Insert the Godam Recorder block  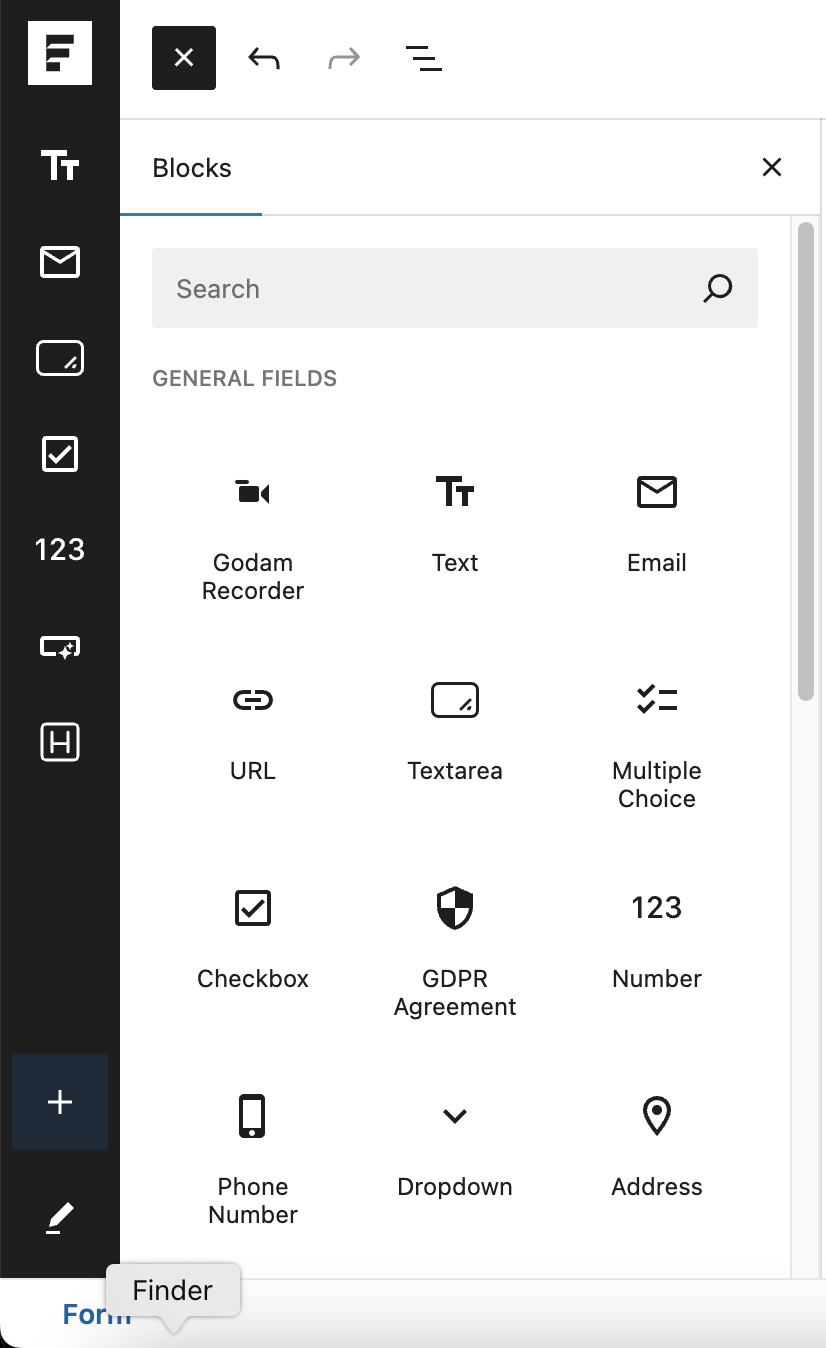click(x=253, y=535)
